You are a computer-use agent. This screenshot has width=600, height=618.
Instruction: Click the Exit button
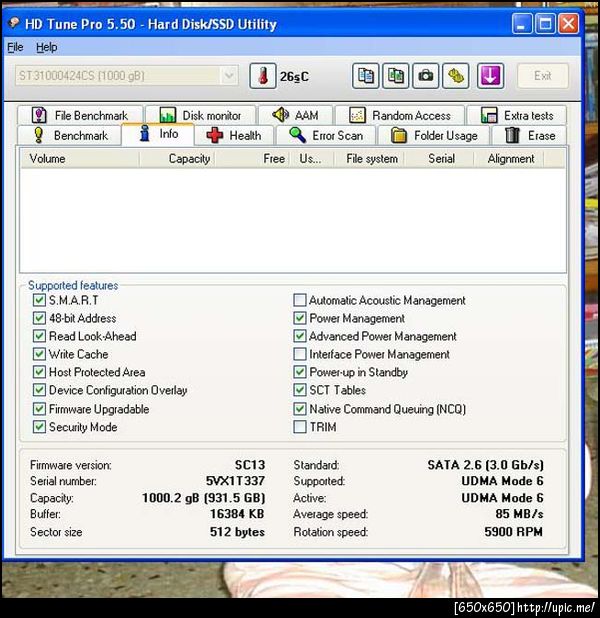click(x=542, y=76)
